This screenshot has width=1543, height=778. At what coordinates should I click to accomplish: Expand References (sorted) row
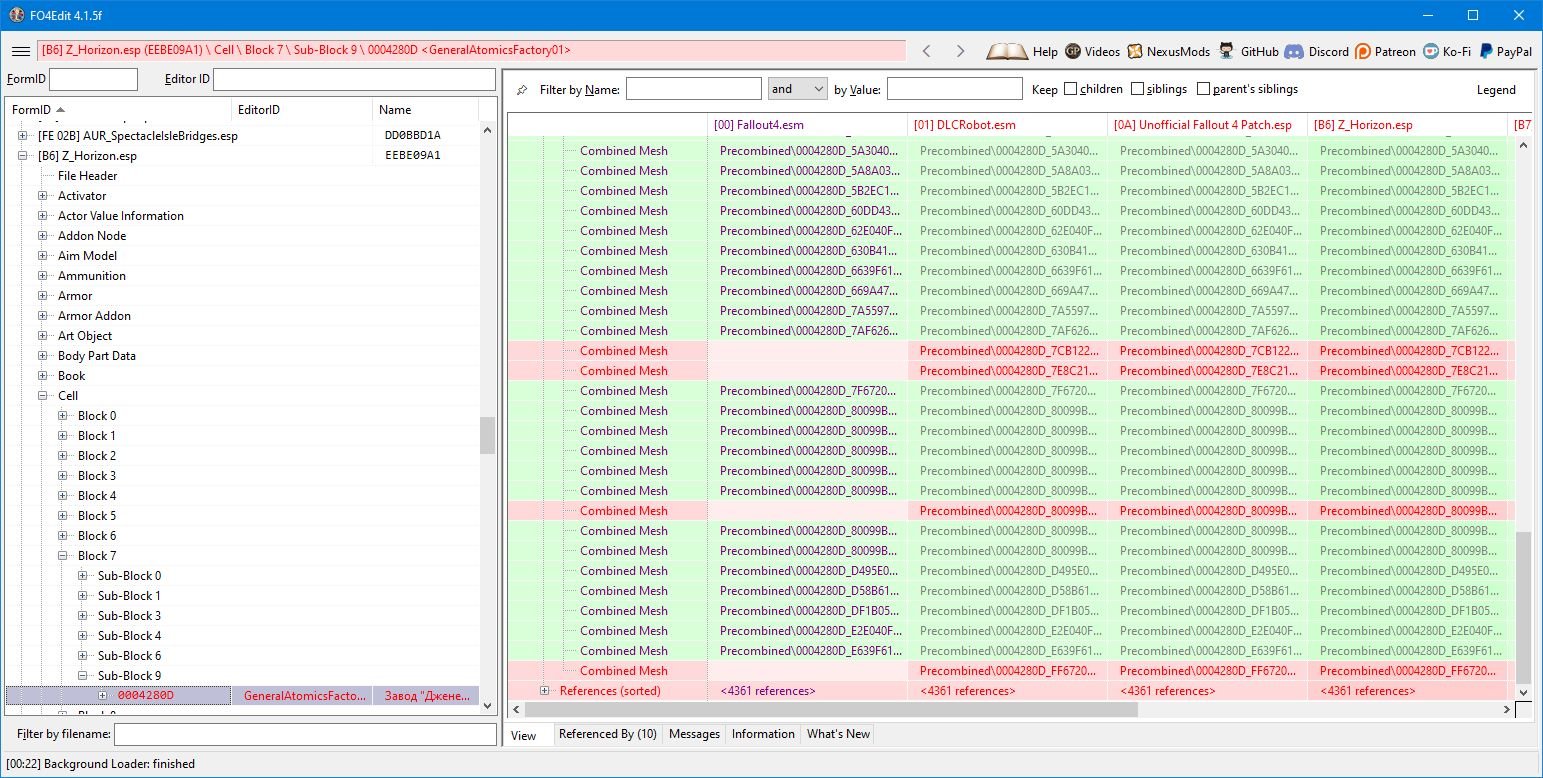(x=545, y=691)
